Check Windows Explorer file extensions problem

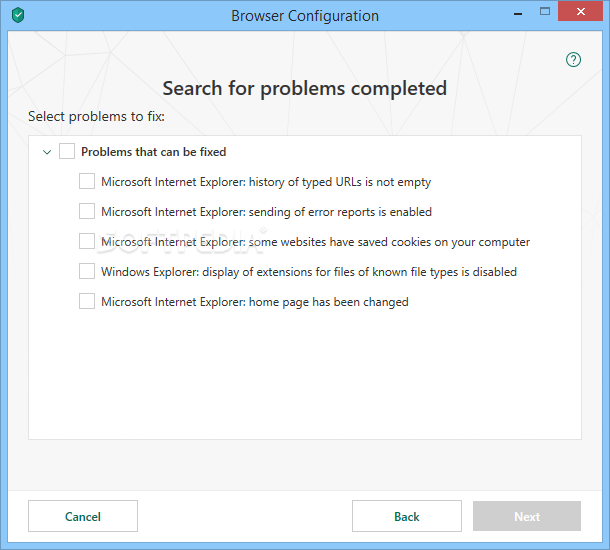click(x=87, y=271)
